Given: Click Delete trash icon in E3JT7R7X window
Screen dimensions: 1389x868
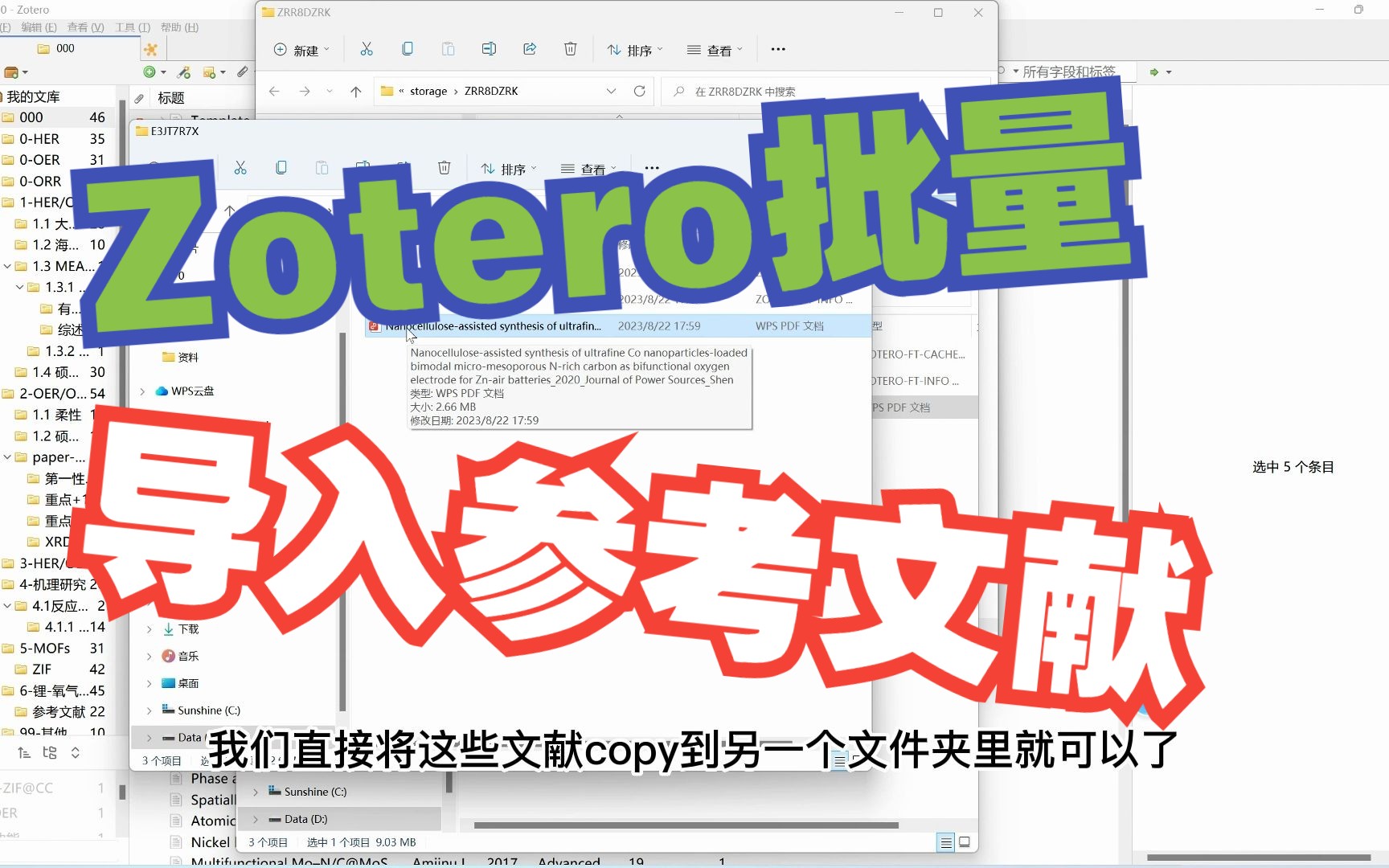Looking at the screenshot, I should coord(445,168).
